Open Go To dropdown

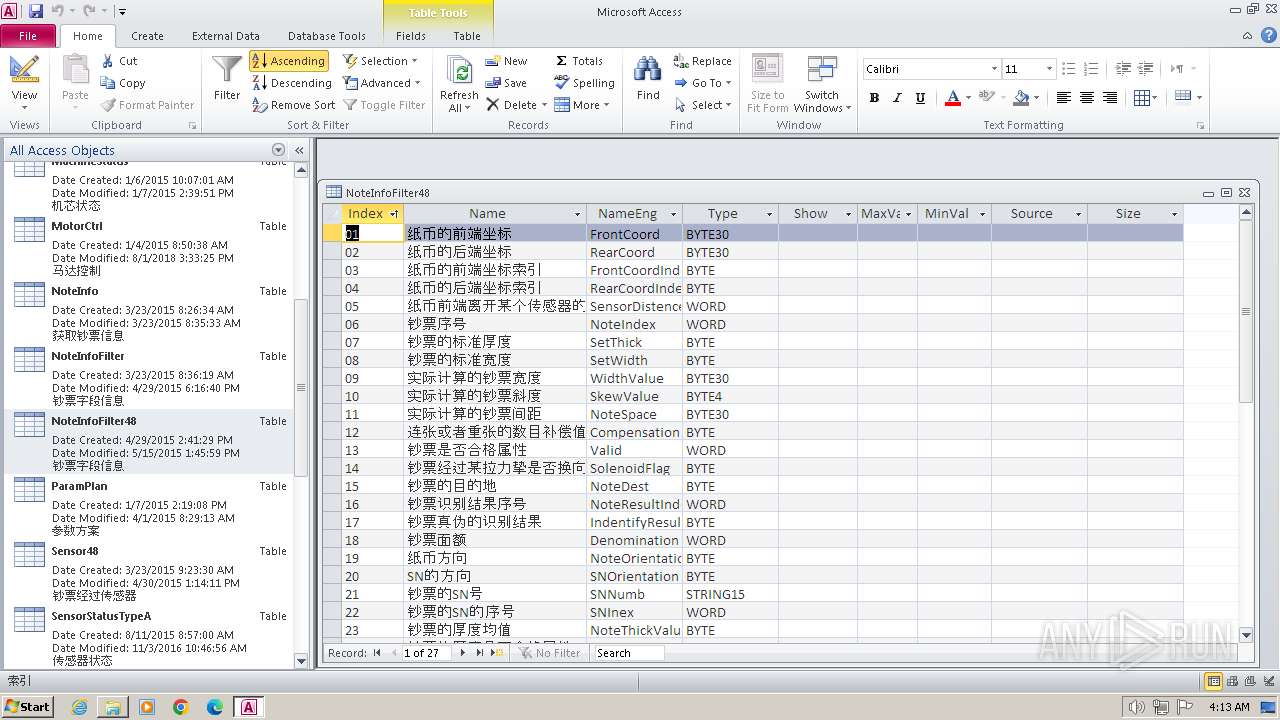tap(702, 83)
